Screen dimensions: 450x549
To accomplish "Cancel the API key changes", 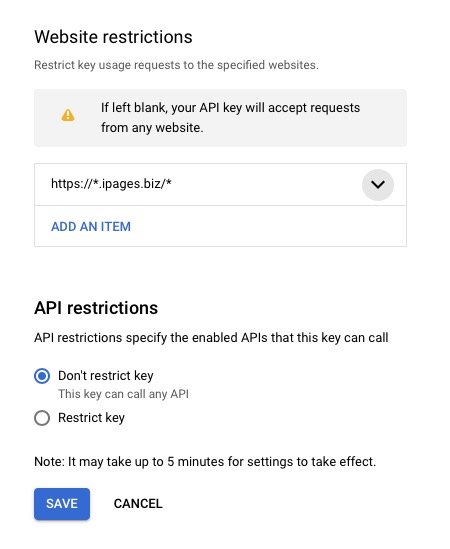I will 138,503.
